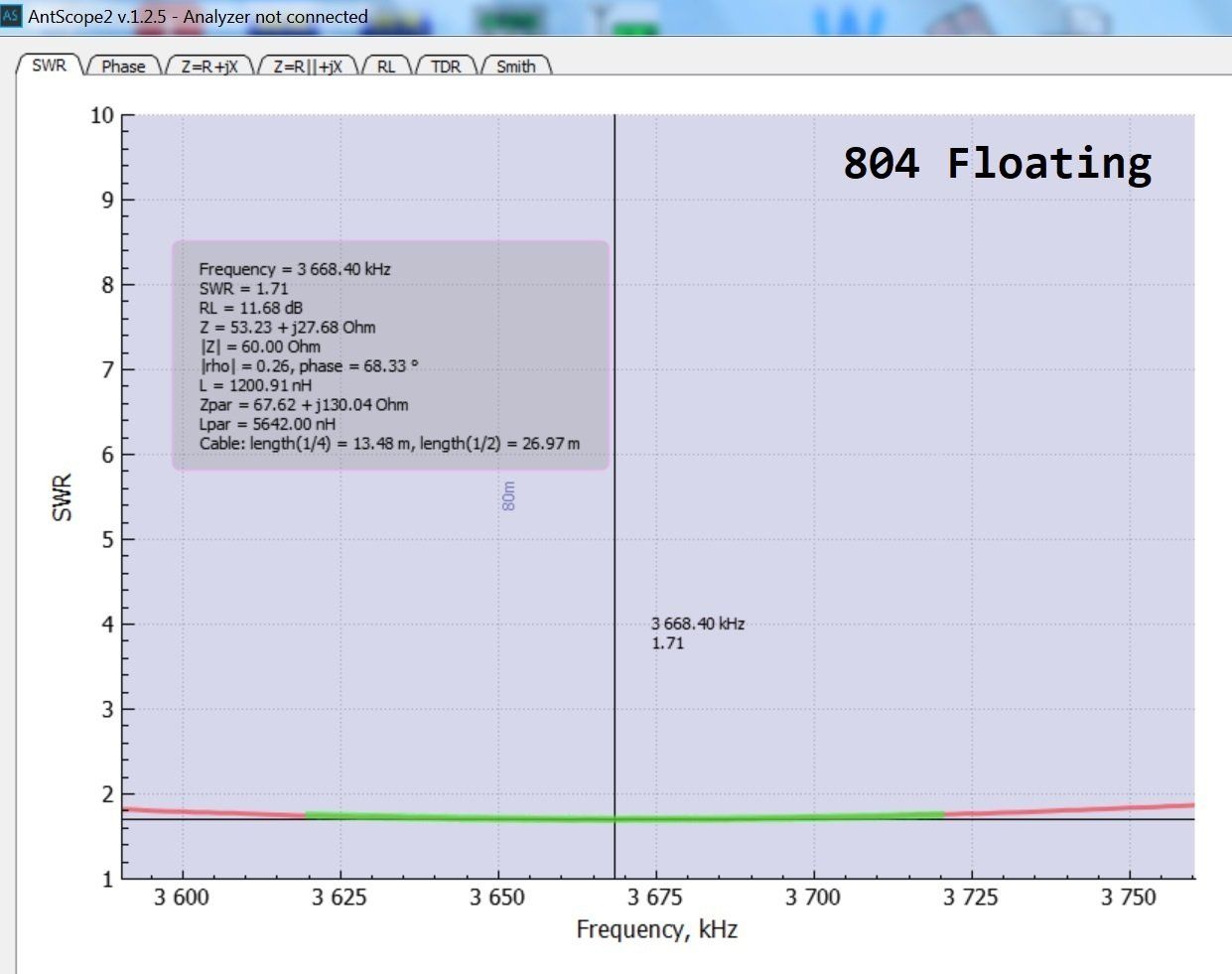The image size is (1232, 974).
Task: Click the vertical SWR axis title
Action: [62, 496]
